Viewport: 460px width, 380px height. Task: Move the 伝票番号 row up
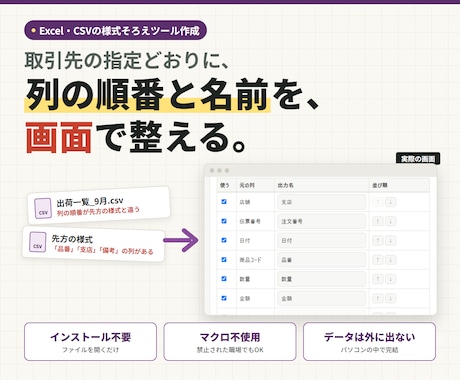pyautogui.click(x=378, y=221)
